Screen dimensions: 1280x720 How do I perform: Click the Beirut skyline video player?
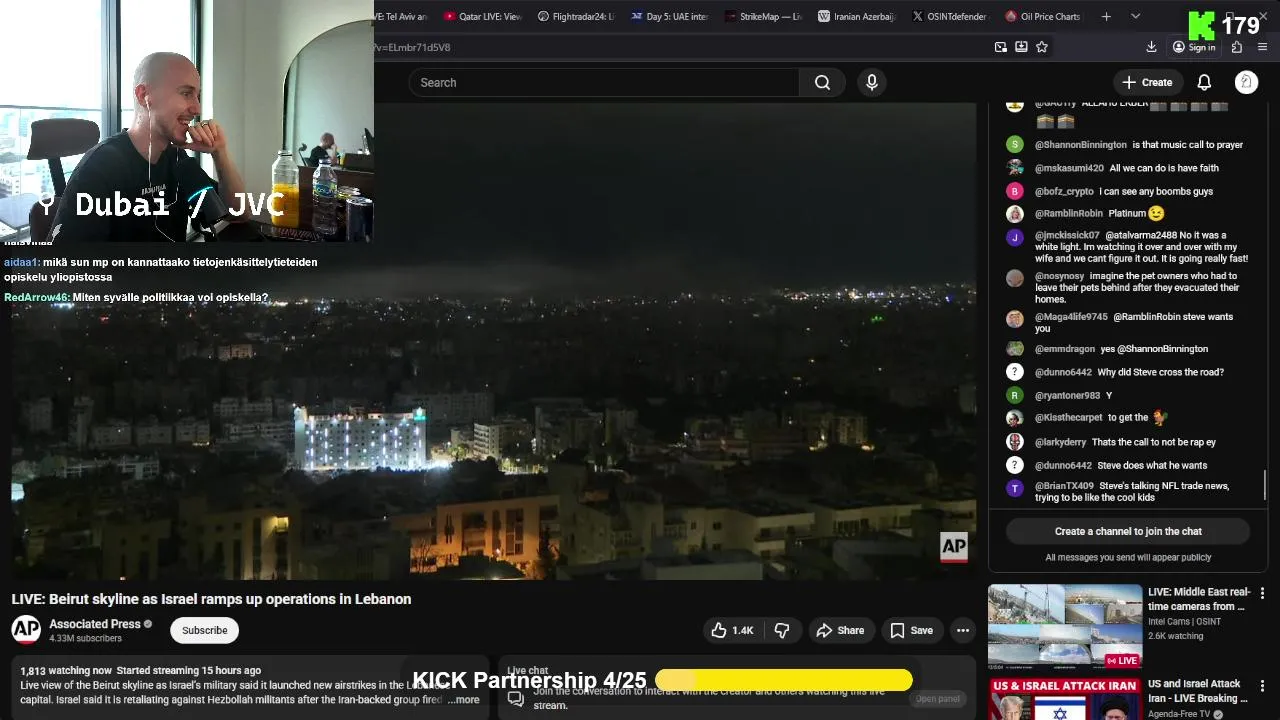tap(493, 341)
